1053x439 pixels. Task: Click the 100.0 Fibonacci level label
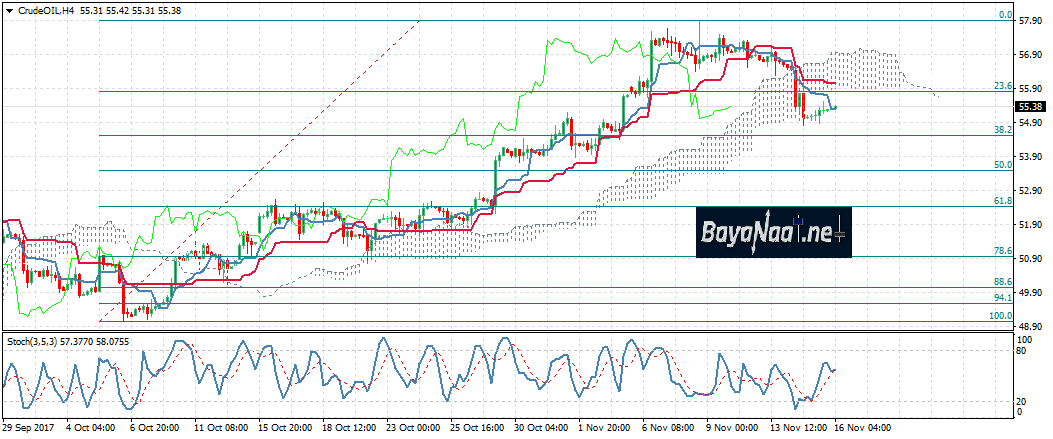tap(1002, 316)
